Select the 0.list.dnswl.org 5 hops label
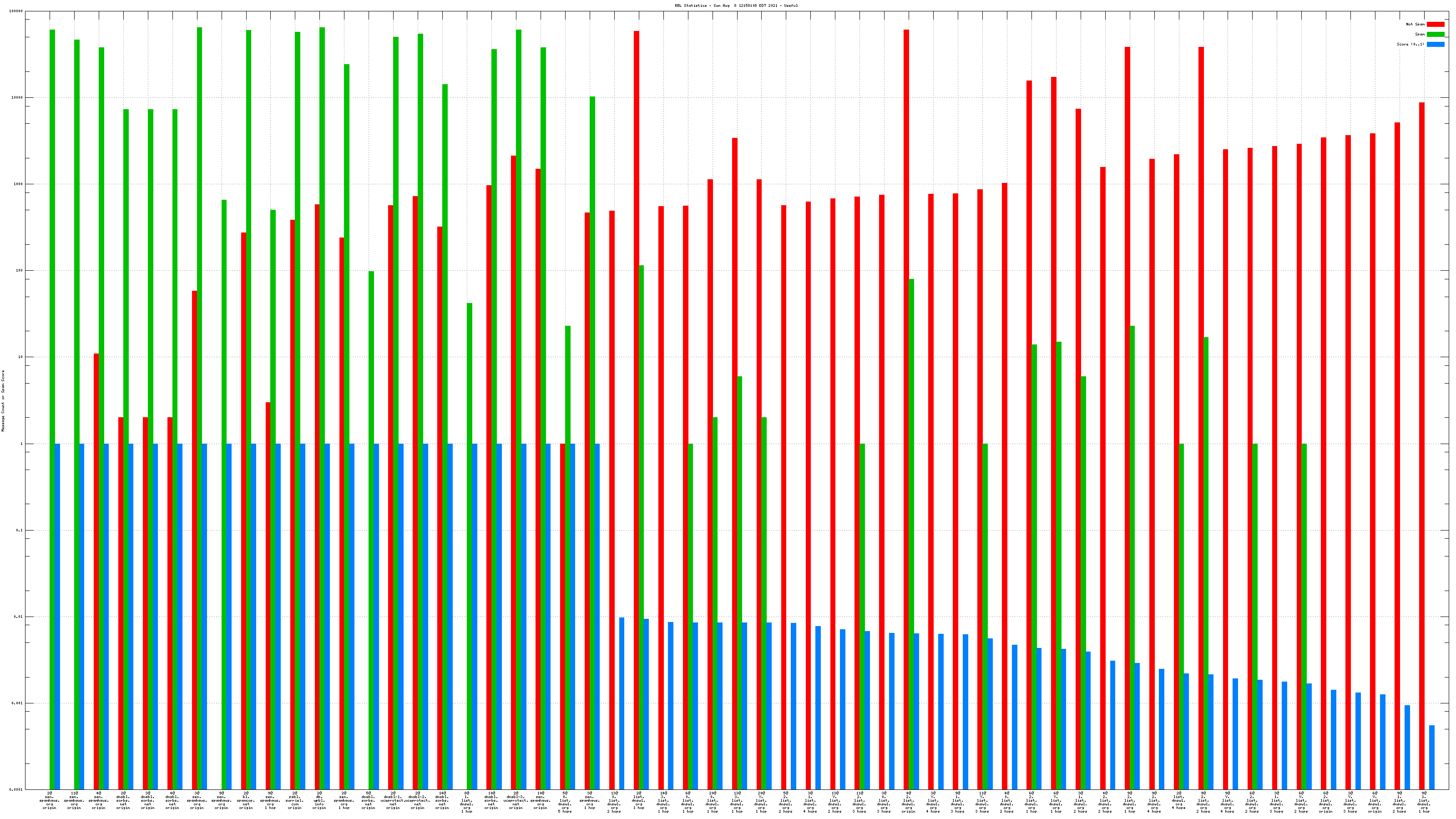 (x=565, y=802)
